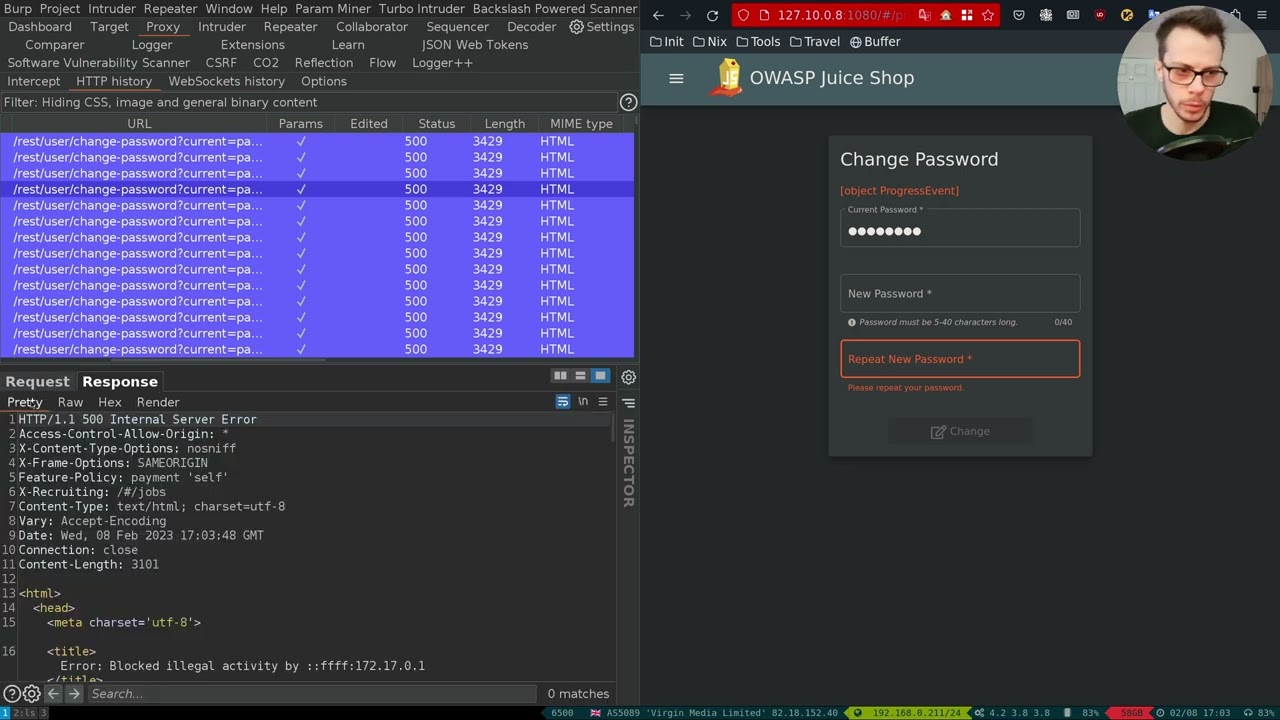Bookmark the page with the star icon
Screen dimensions: 1280x720
click(988, 15)
